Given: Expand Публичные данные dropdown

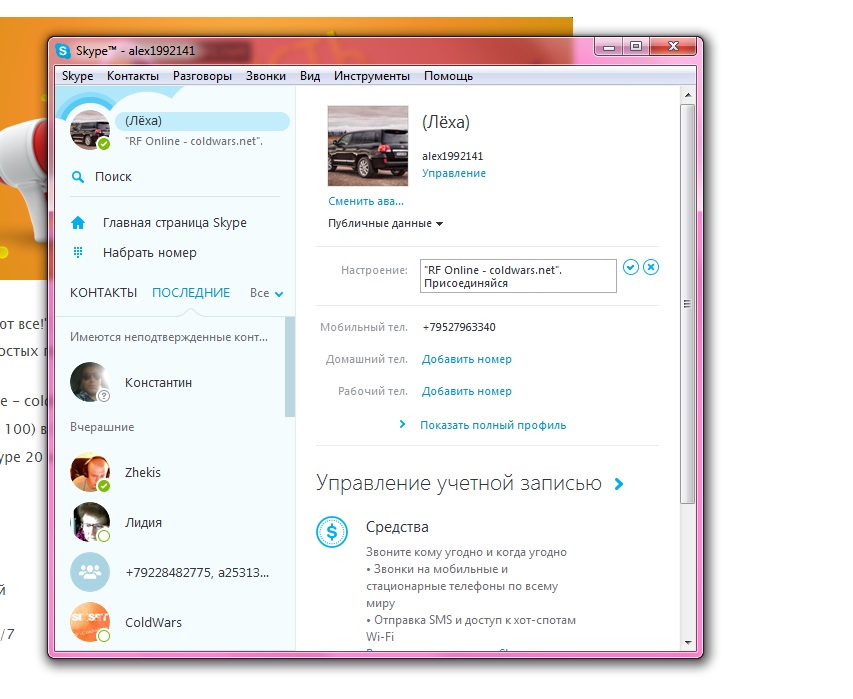Looking at the screenshot, I should click(385, 224).
